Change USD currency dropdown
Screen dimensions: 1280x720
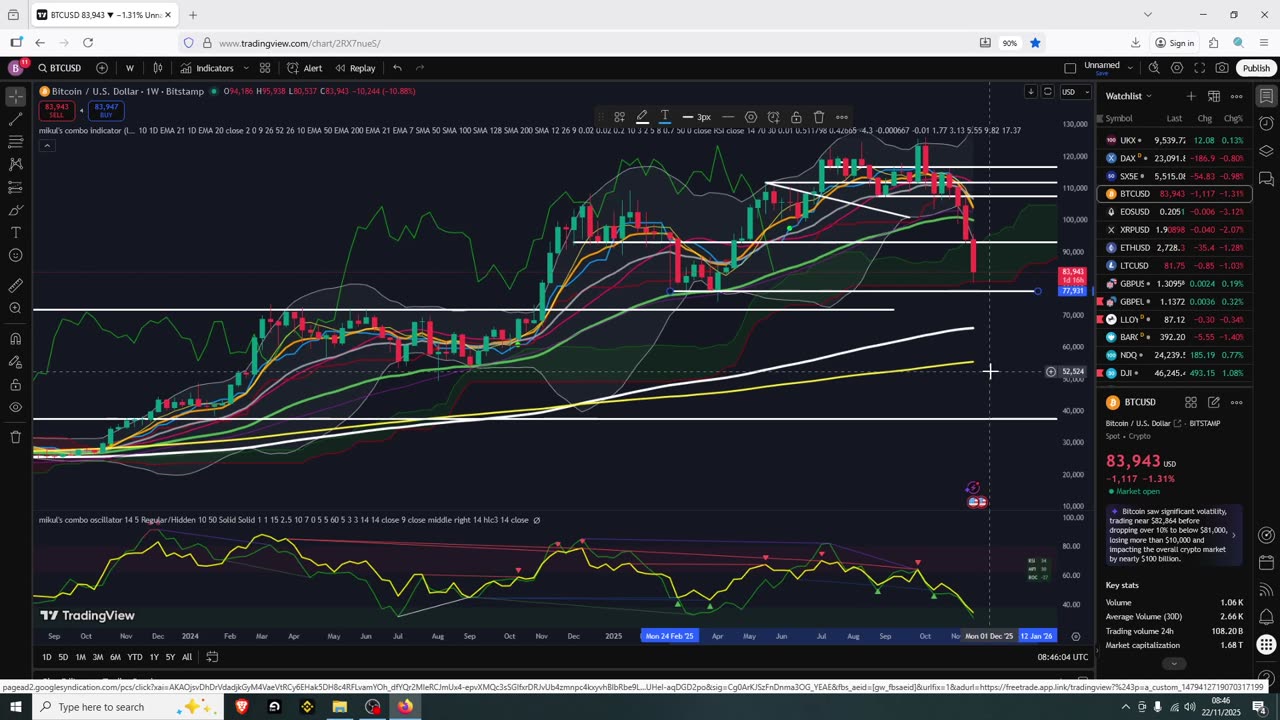[1075, 92]
